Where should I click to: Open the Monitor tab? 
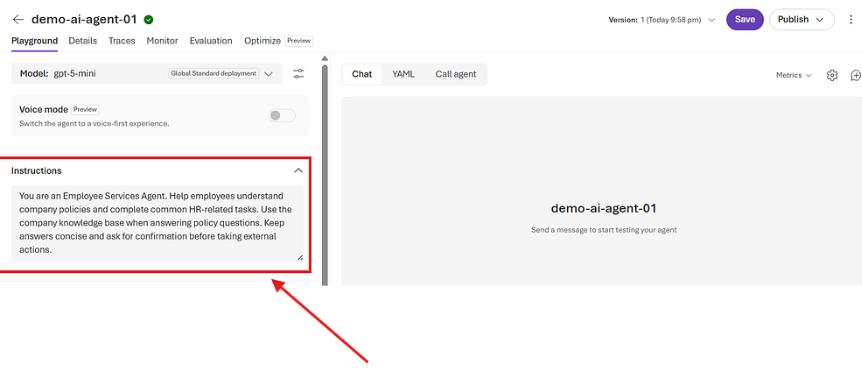pos(162,41)
